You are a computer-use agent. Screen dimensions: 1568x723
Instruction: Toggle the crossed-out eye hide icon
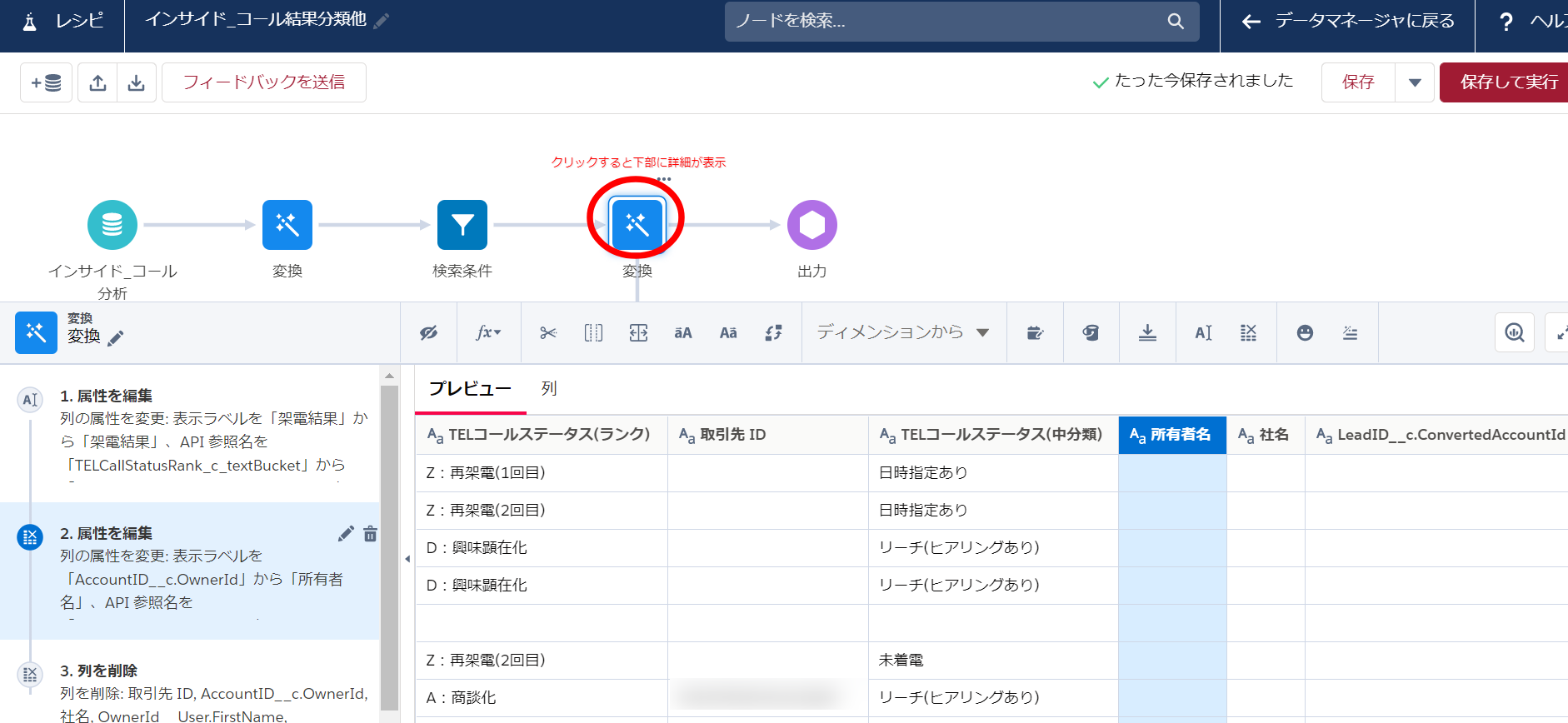click(428, 333)
